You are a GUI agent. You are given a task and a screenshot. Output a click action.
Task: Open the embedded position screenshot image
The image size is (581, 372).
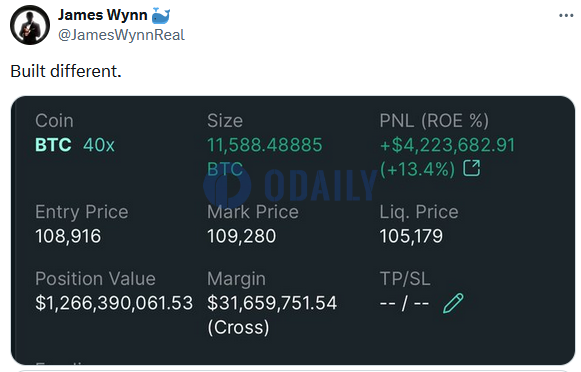293,230
